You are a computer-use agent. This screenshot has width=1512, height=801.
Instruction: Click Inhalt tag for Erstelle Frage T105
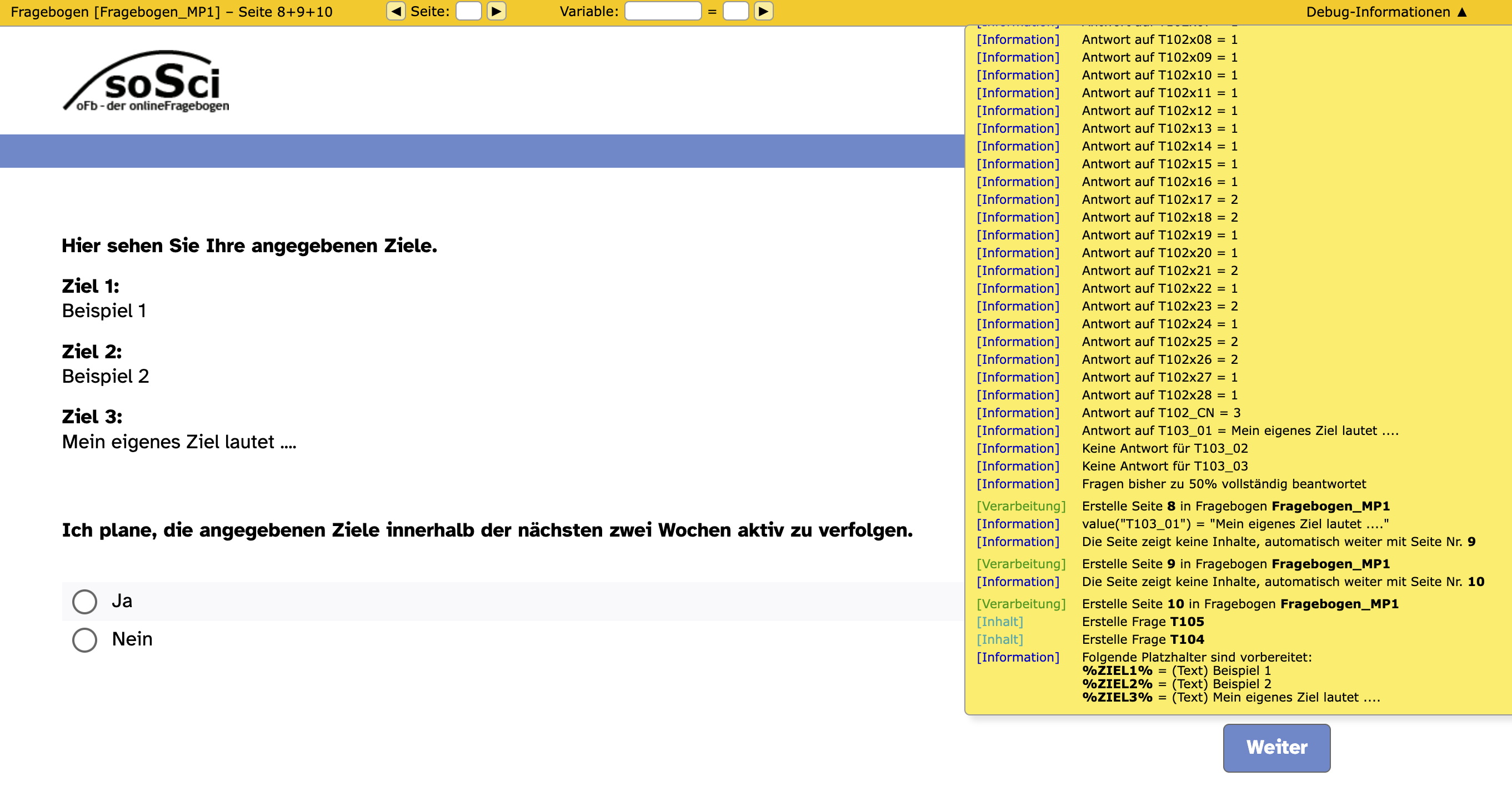[1000, 622]
